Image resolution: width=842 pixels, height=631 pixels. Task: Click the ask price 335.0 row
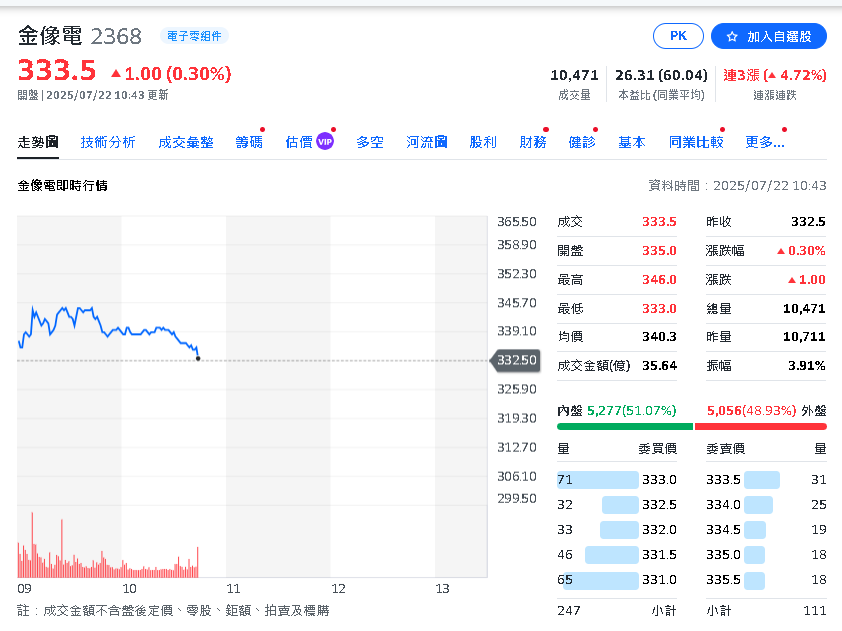coord(766,555)
